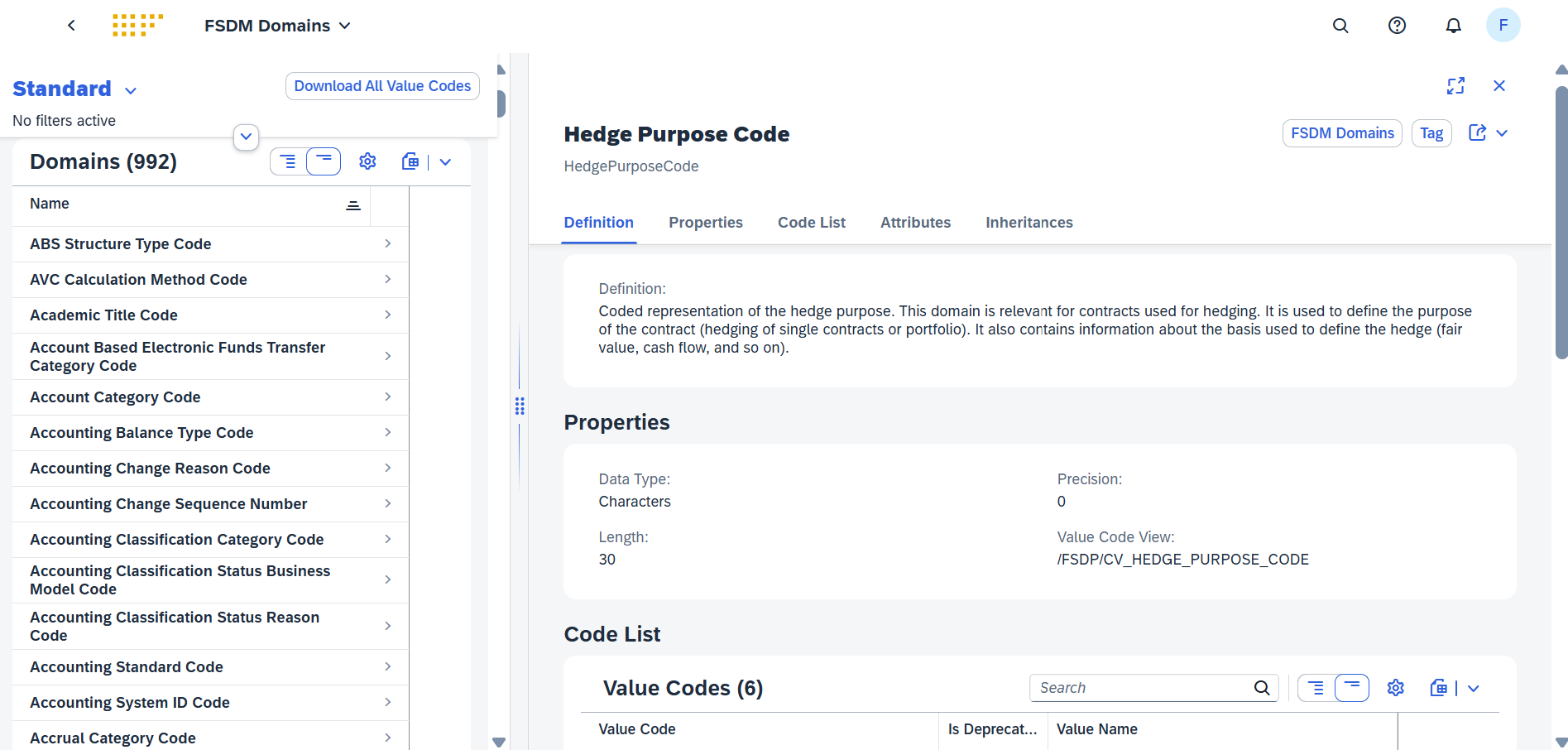Click the Domains table export icon

pos(410,161)
